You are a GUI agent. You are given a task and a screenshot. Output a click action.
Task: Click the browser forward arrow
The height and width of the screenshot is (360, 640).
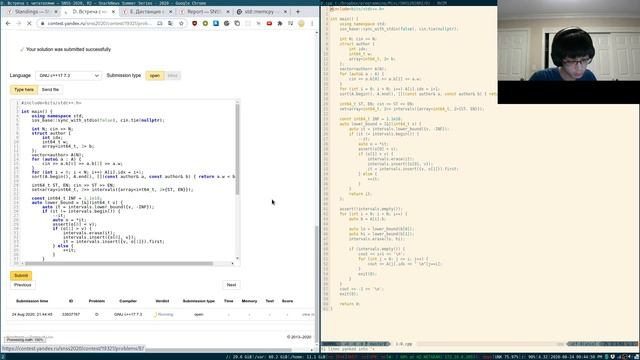click(18, 24)
